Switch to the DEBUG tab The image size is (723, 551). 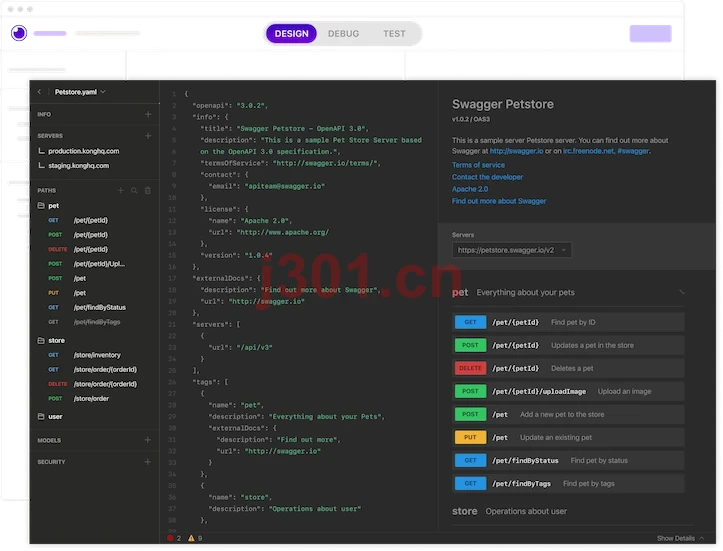pos(344,34)
